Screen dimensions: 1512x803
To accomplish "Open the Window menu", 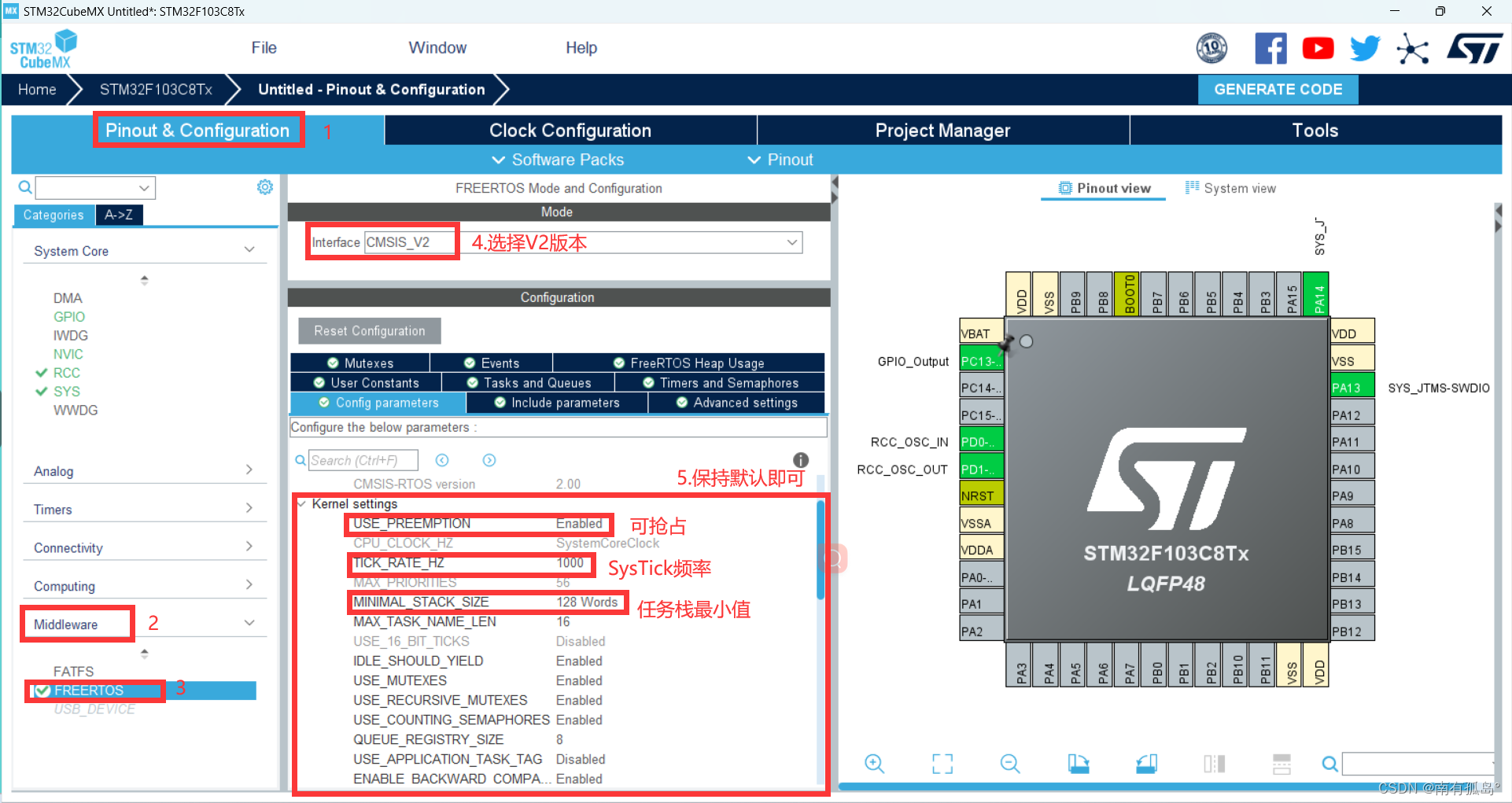I will pos(437,48).
